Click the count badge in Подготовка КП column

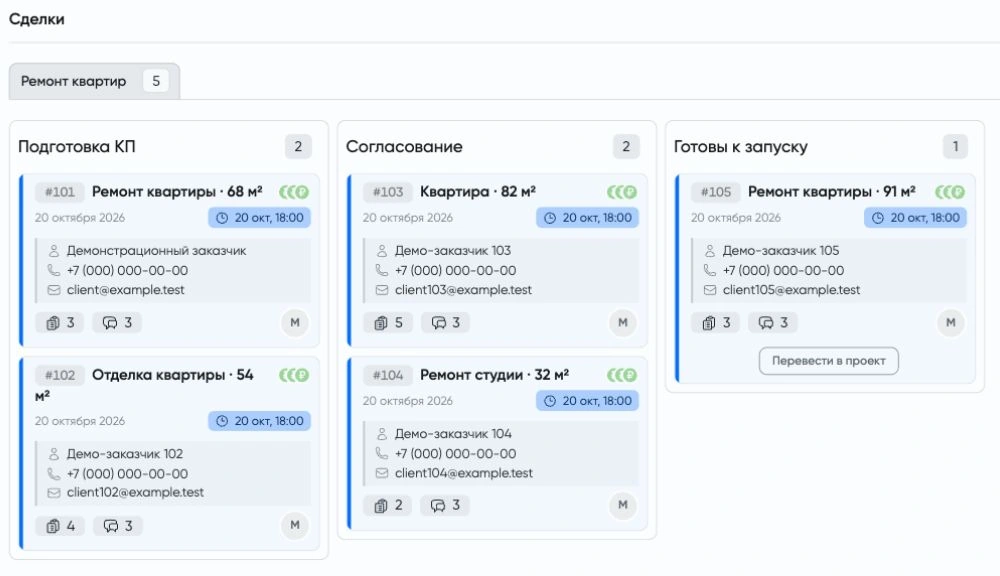click(x=298, y=147)
